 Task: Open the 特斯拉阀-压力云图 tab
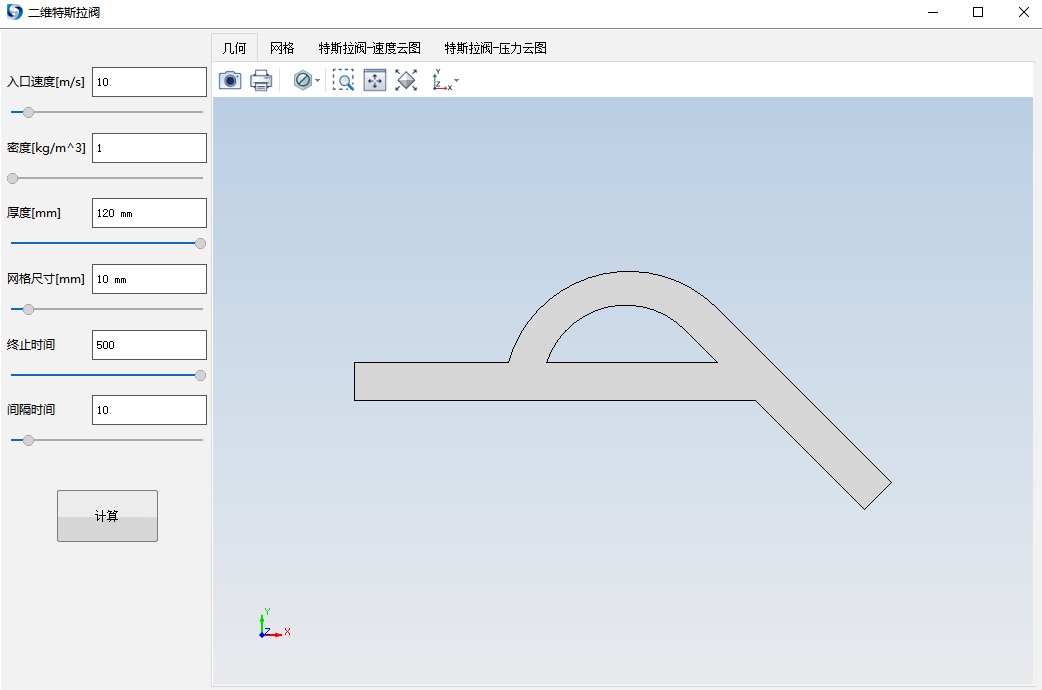[x=495, y=48]
